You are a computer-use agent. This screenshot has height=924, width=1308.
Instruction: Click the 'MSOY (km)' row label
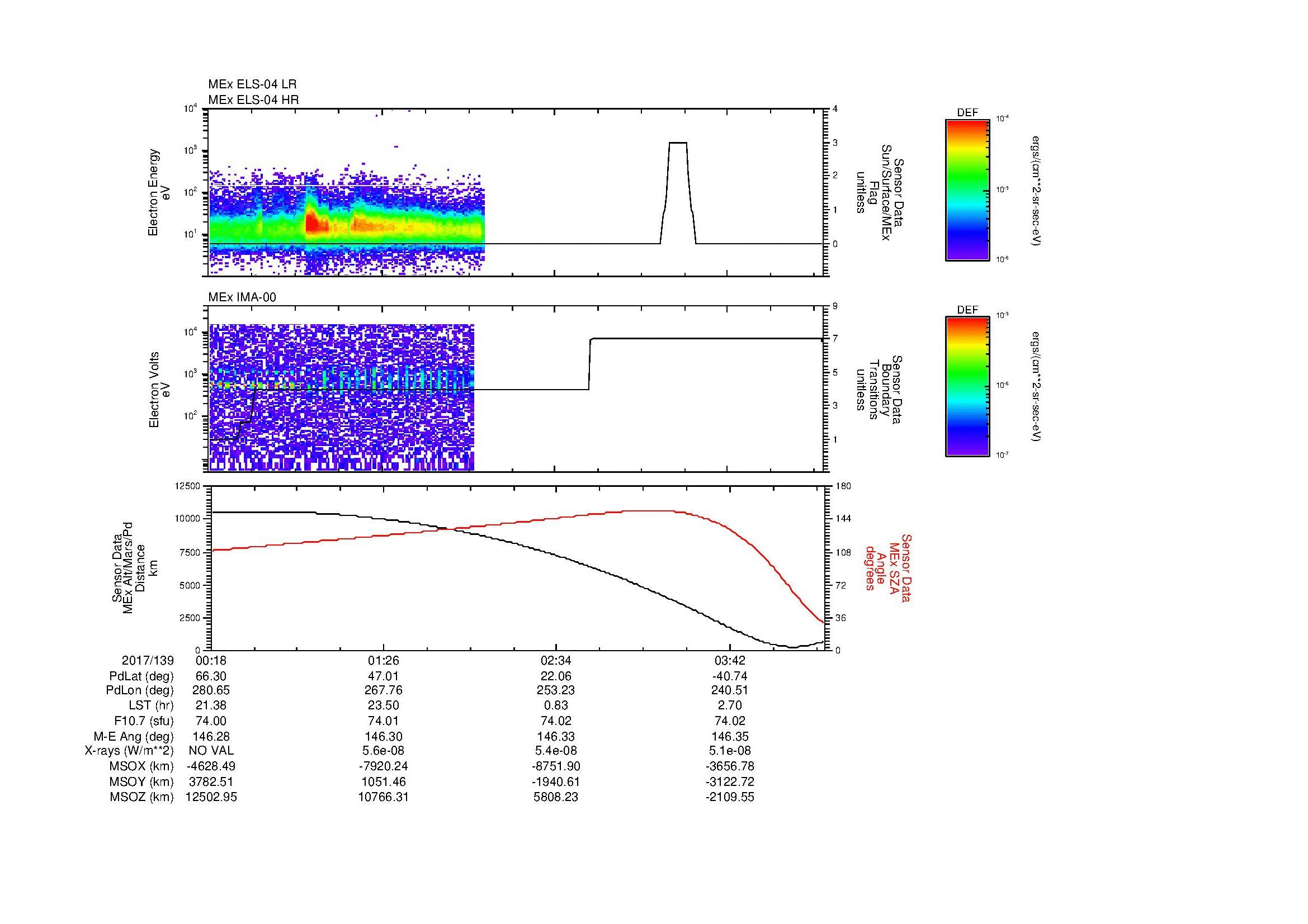[x=141, y=781]
